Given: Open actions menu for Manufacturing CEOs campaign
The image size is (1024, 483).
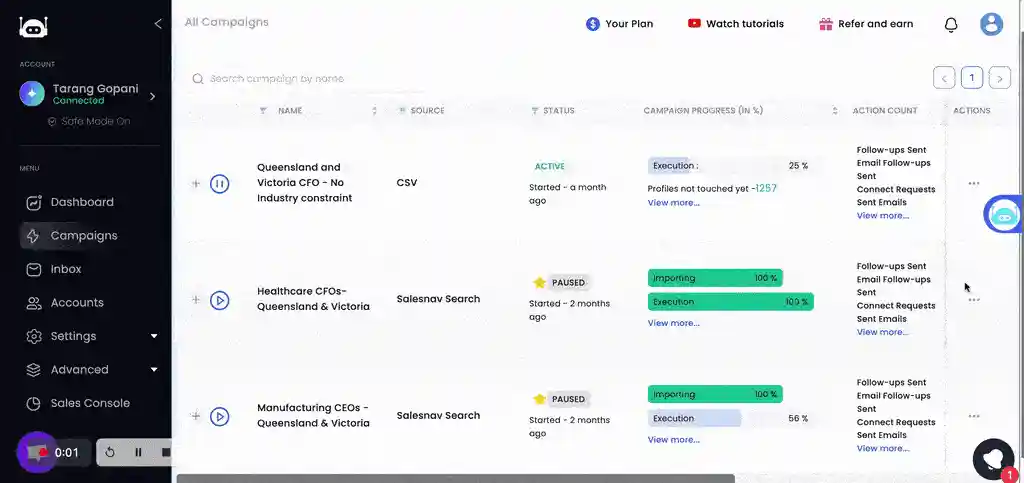Looking at the screenshot, I should click(x=974, y=416).
